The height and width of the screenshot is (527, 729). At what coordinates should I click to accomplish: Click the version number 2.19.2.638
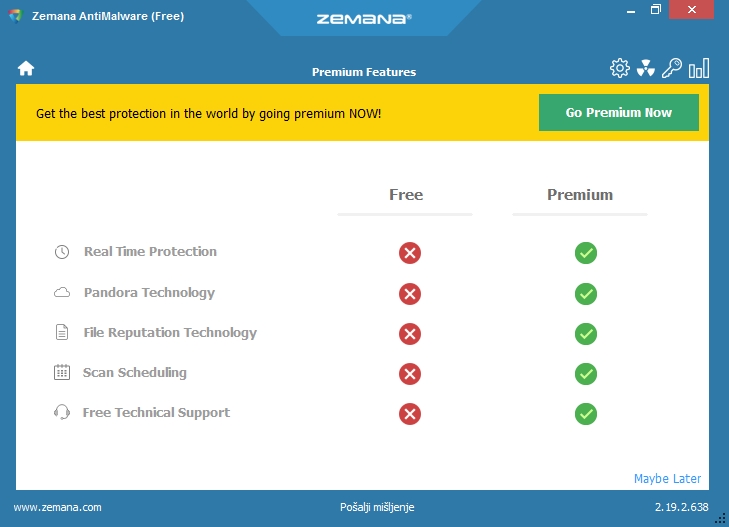click(682, 508)
